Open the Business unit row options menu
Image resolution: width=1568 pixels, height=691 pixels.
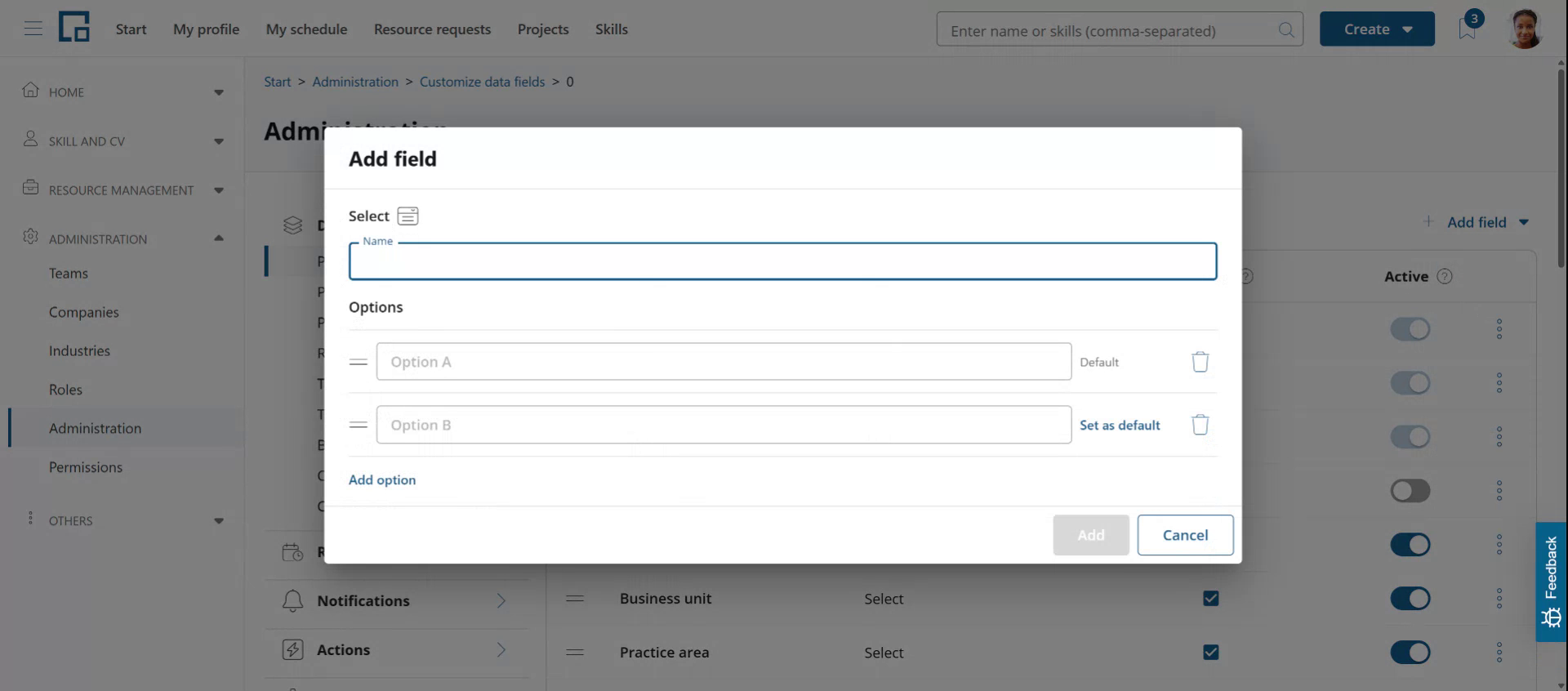coord(1499,599)
